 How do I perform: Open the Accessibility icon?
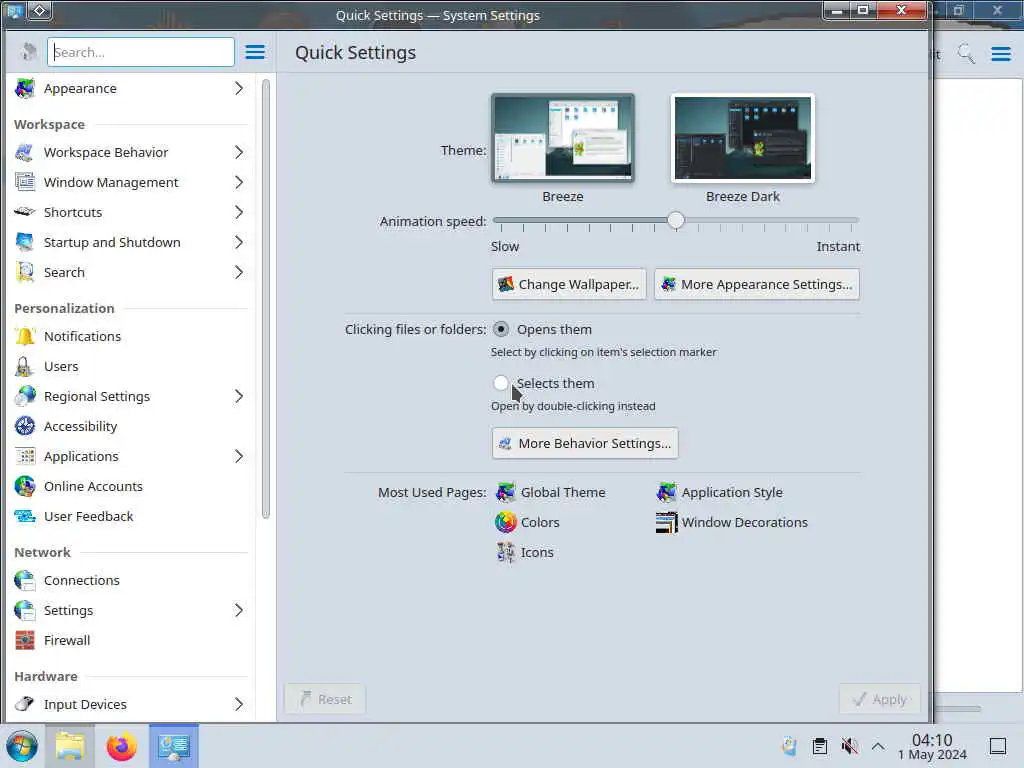point(25,426)
